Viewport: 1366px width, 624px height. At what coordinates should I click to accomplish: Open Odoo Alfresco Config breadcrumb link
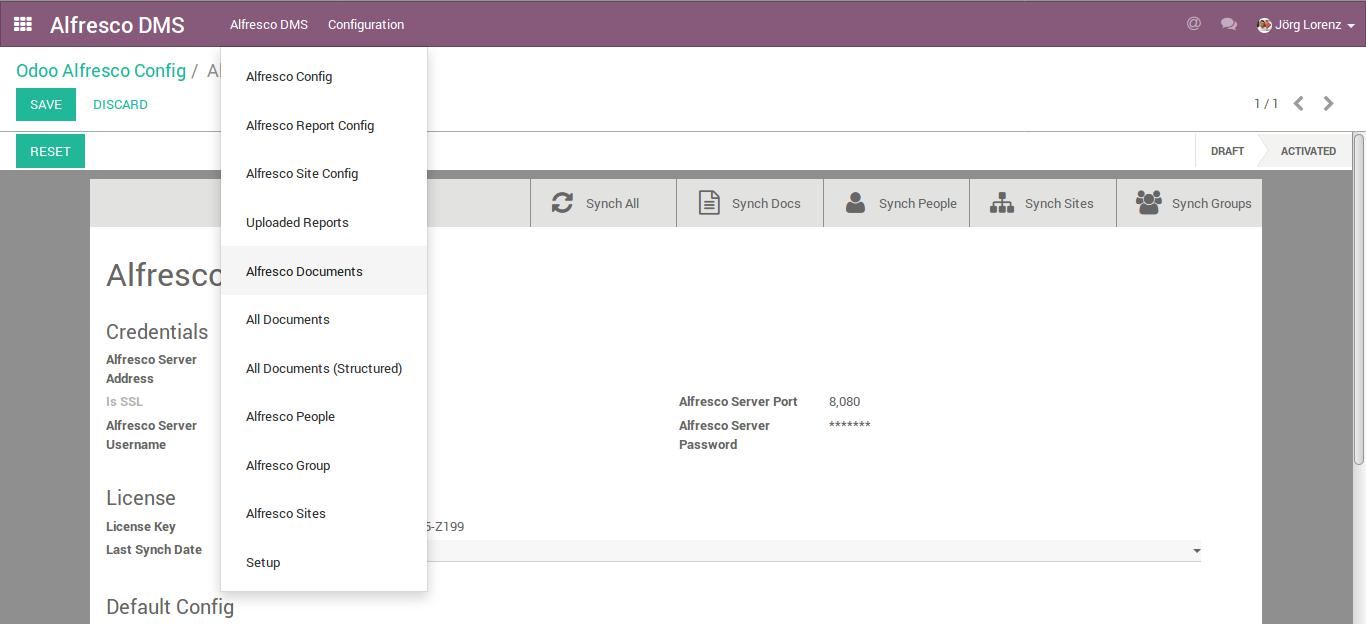pos(101,71)
